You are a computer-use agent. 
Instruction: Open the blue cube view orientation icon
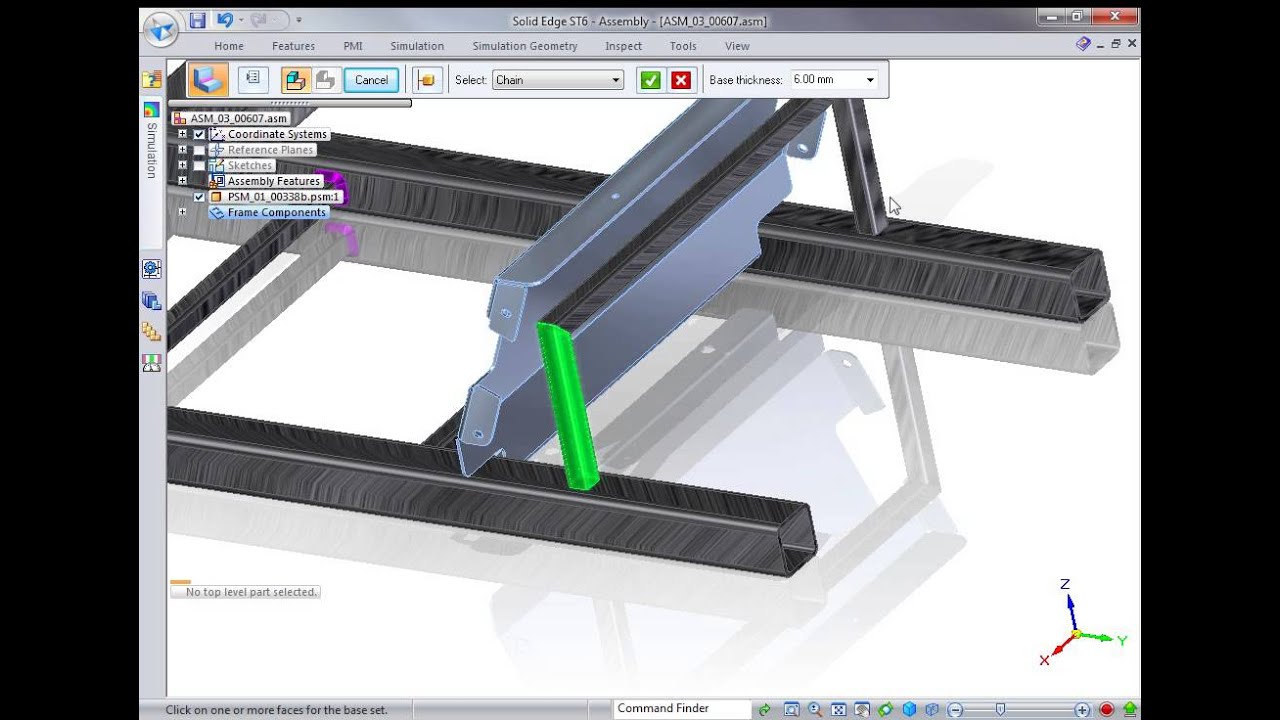point(909,710)
